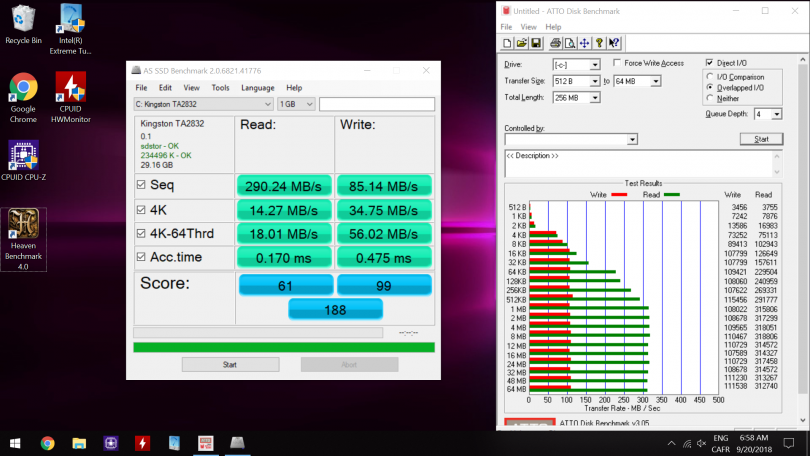
Task: Uncheck the Direct I/O checkbox
Action: click(x=710, y=63)
